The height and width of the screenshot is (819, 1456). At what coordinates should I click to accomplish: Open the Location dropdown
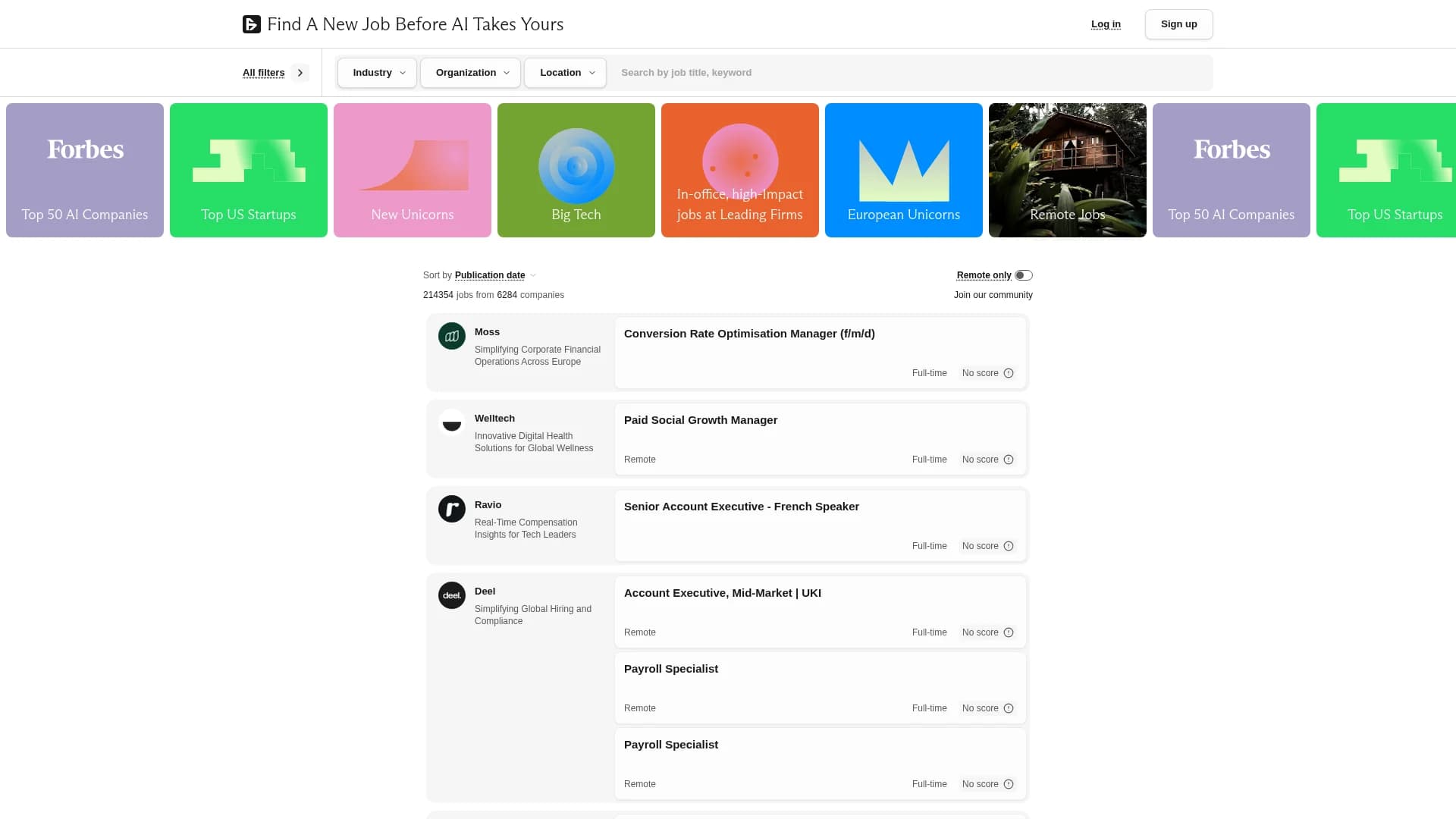pos(565,73)
